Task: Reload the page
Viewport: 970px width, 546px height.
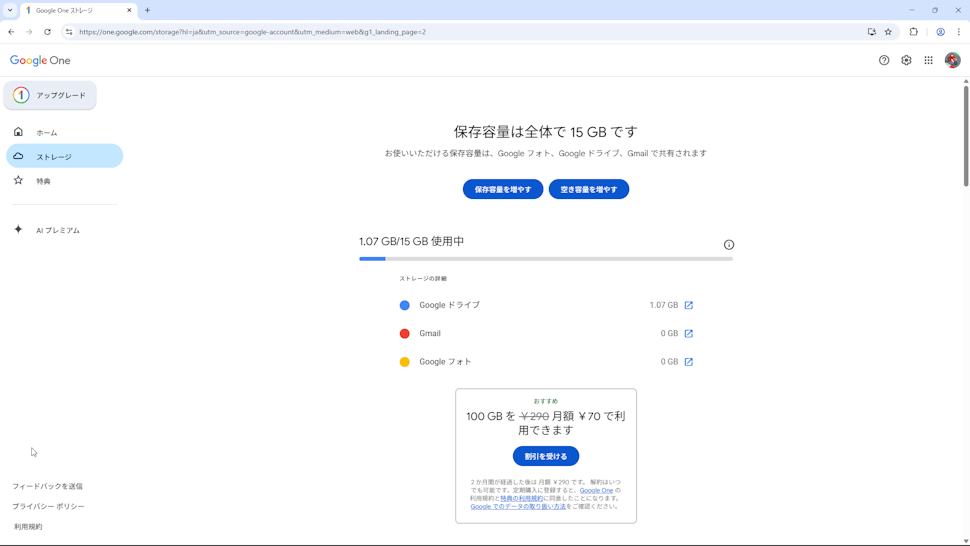Action: (47, 32)
